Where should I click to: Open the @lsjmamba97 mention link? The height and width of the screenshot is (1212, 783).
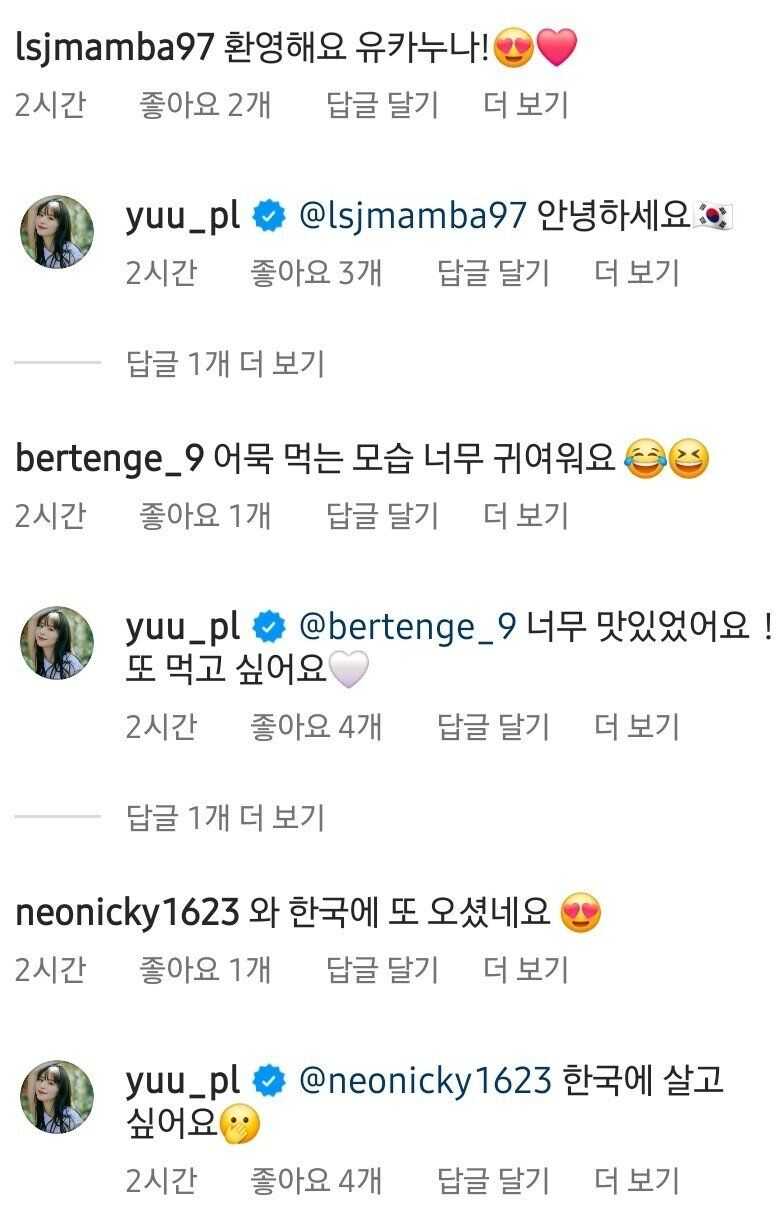pyautogui.click(x=413, y=217)
